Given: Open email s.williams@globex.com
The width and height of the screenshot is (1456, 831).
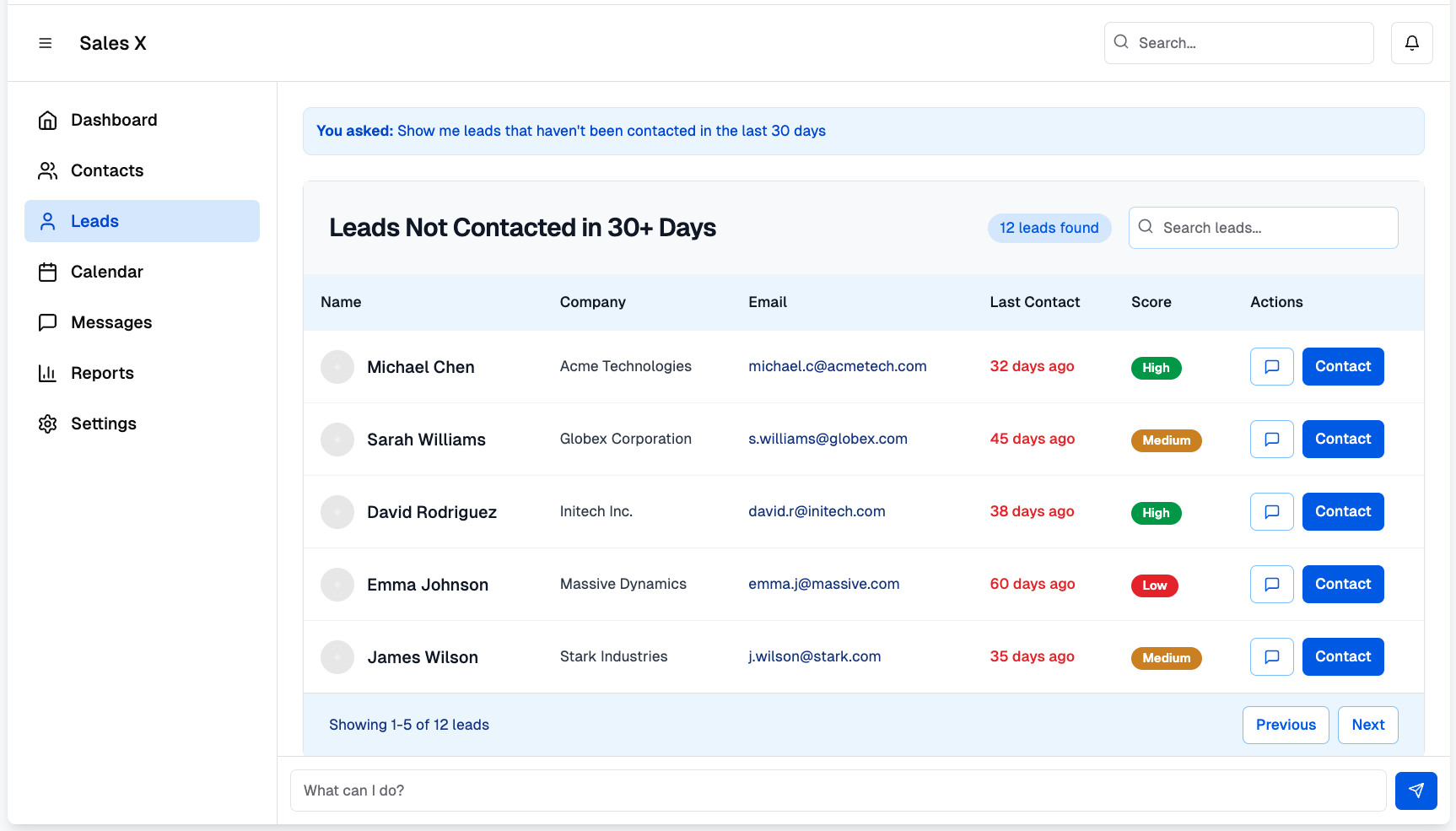Looking at the screenshot, I should (828, 439).
